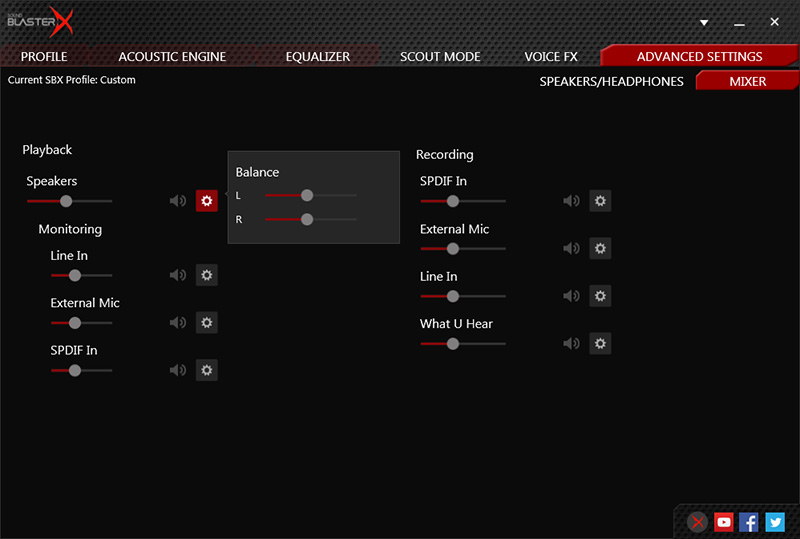800x539 pixels.
Task: Open the Speakers/Headphones sub-tab
Action: pos(611,82)
